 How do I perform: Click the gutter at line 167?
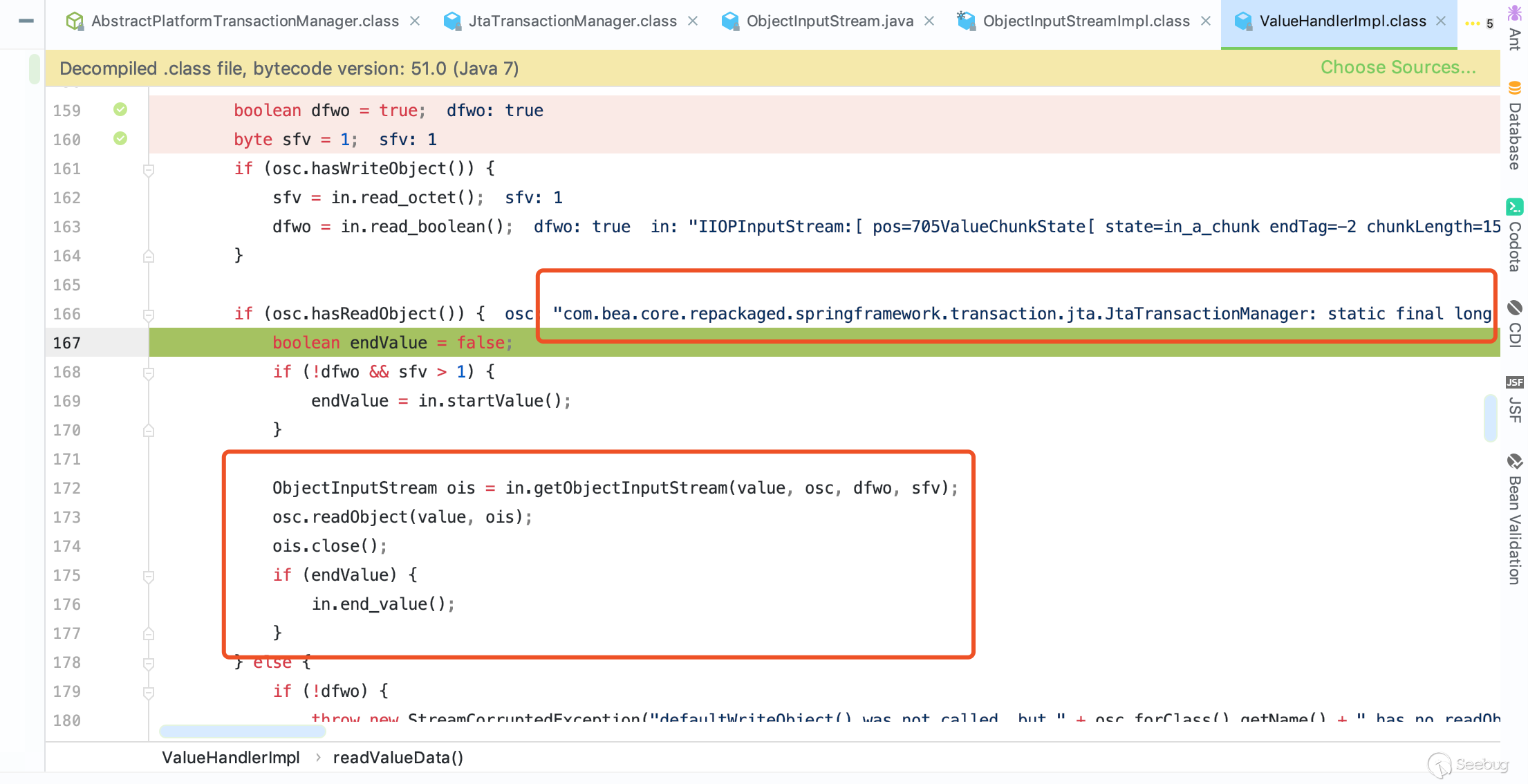120,343
